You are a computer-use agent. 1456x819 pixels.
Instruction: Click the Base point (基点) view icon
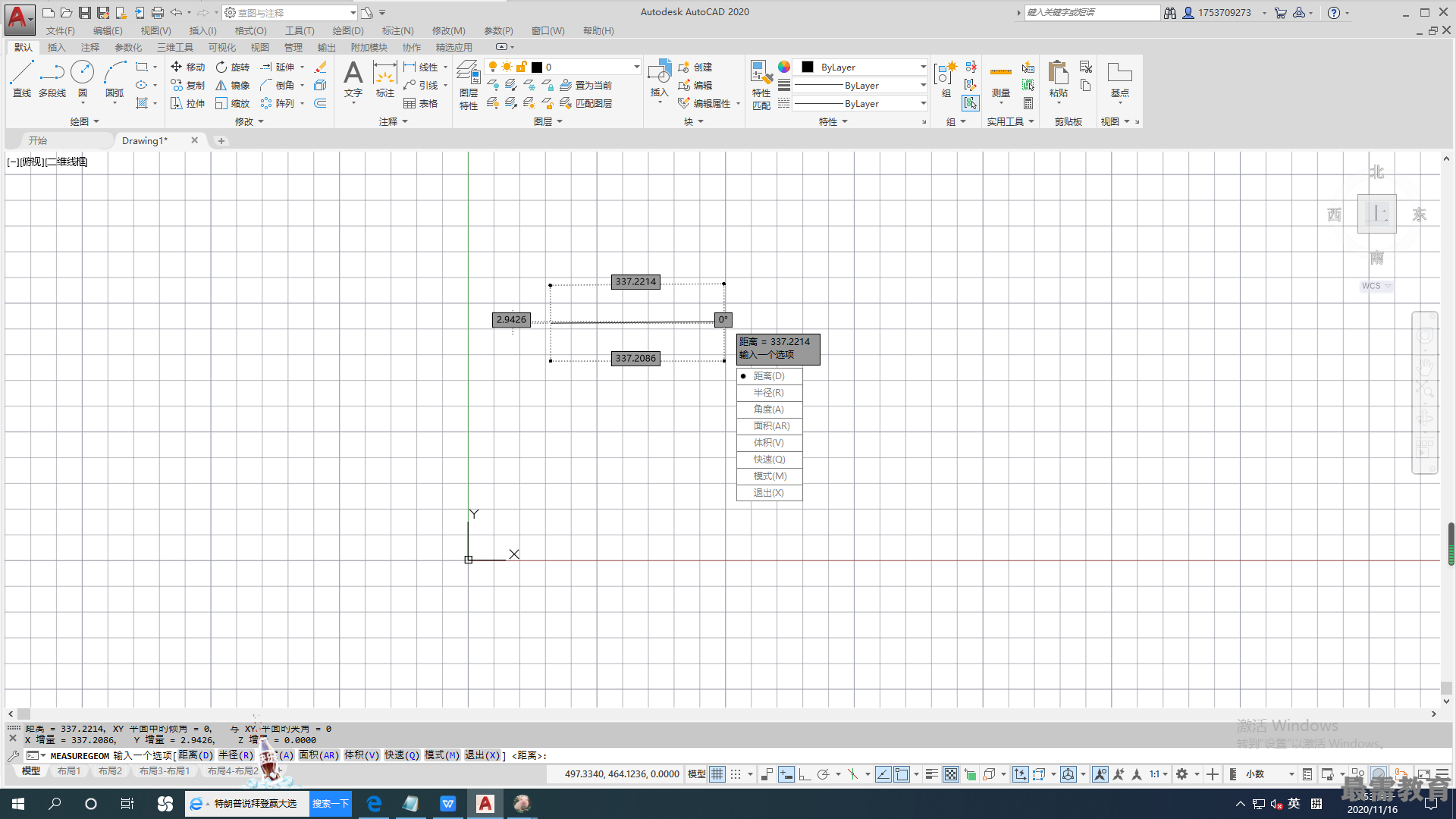click(x=1119, y=79)
